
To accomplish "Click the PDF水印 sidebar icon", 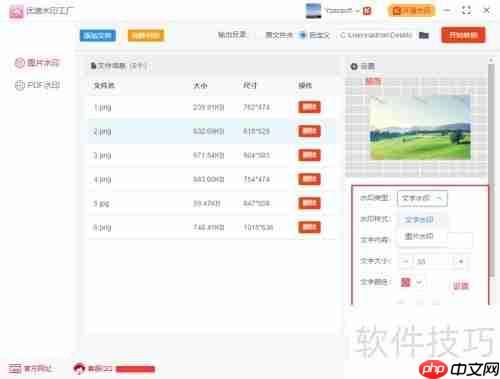I will point(20,85).
